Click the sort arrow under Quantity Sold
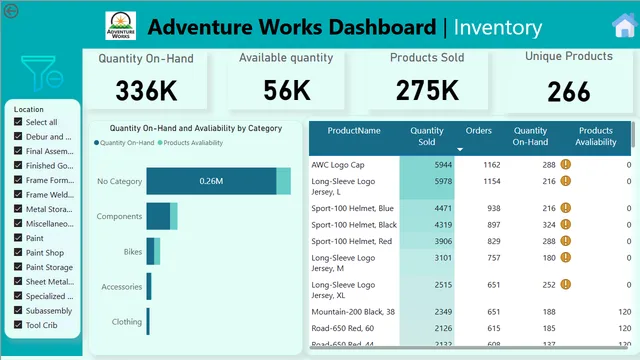The height and width of the screenshot is (360, 640). tap(460, 149)
